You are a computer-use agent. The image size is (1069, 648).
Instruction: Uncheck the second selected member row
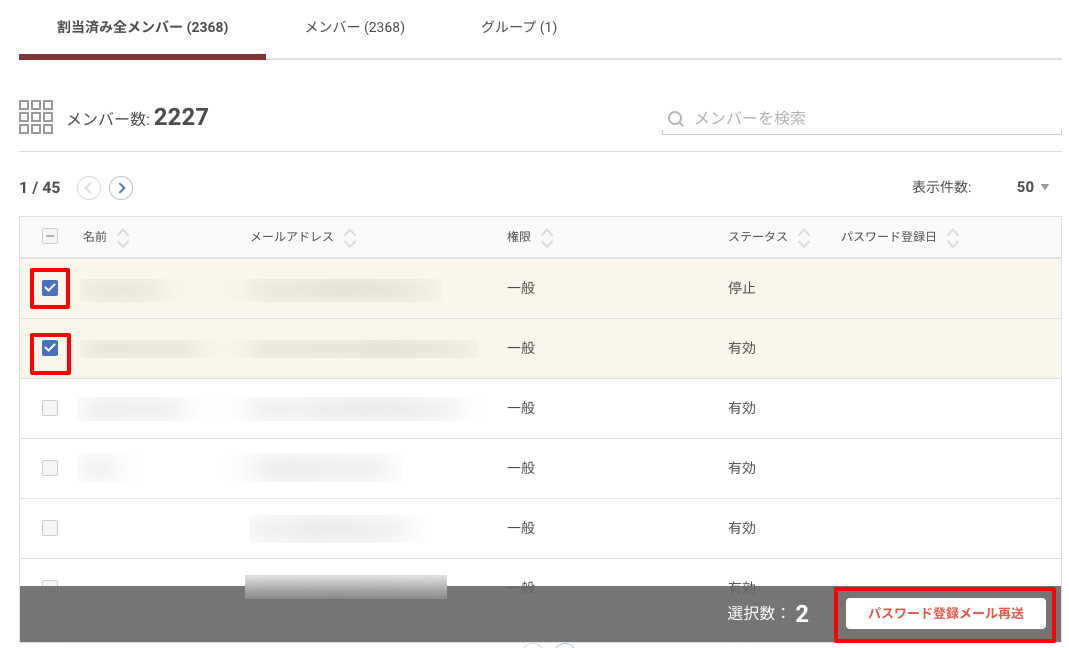[x=50, y=348]
